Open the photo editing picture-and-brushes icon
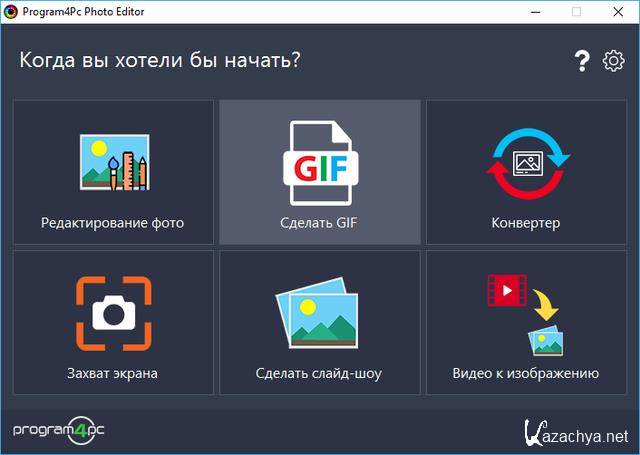The width and height of the screenshot is (640, 455). pyautogui.click(x=115, y=162)
